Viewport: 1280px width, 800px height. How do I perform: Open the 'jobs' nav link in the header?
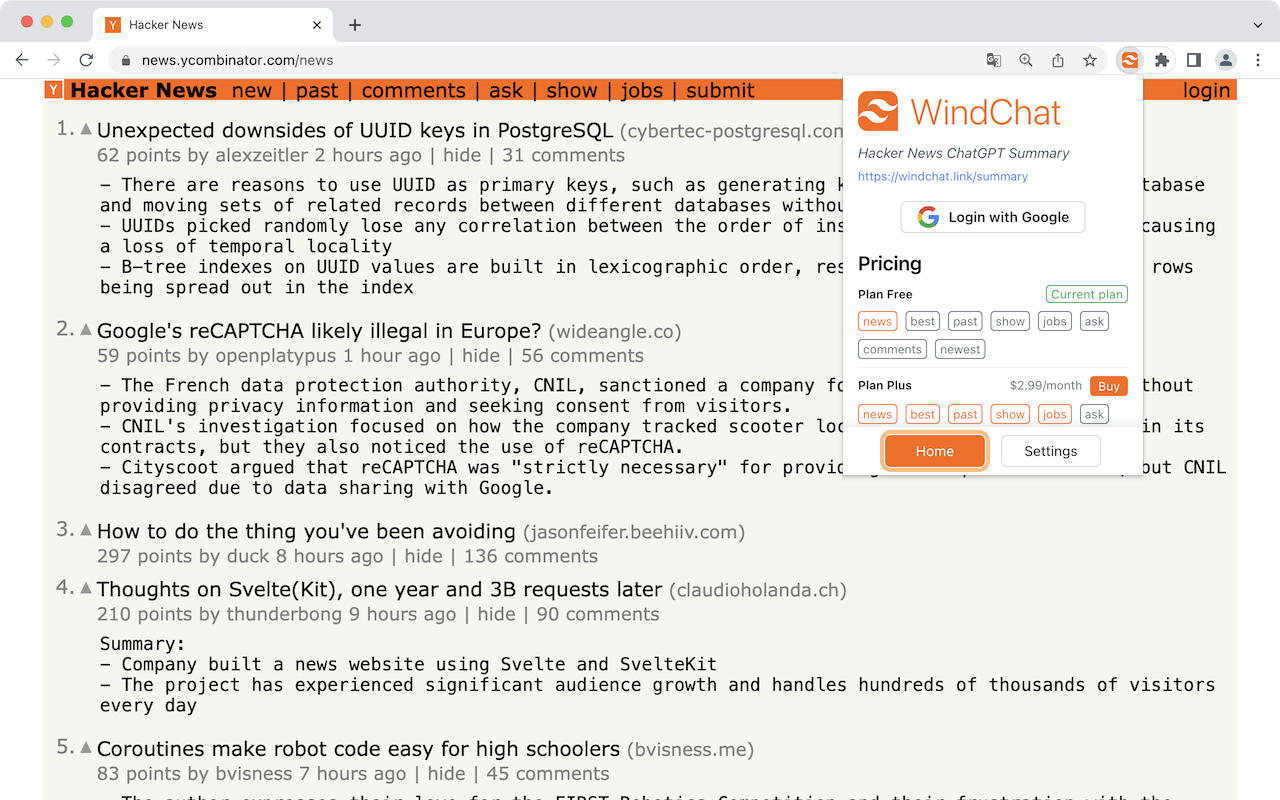(641, 91)
